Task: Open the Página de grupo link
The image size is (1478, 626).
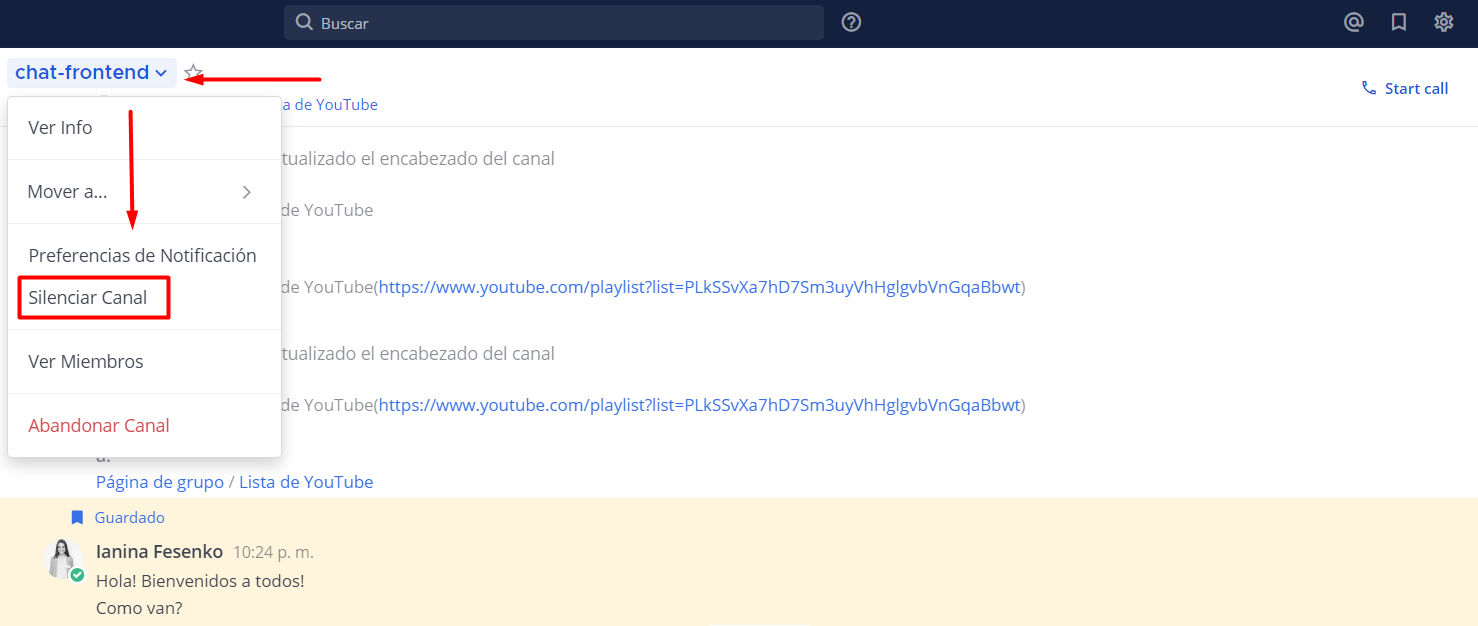Action: (x=160, y=482)
